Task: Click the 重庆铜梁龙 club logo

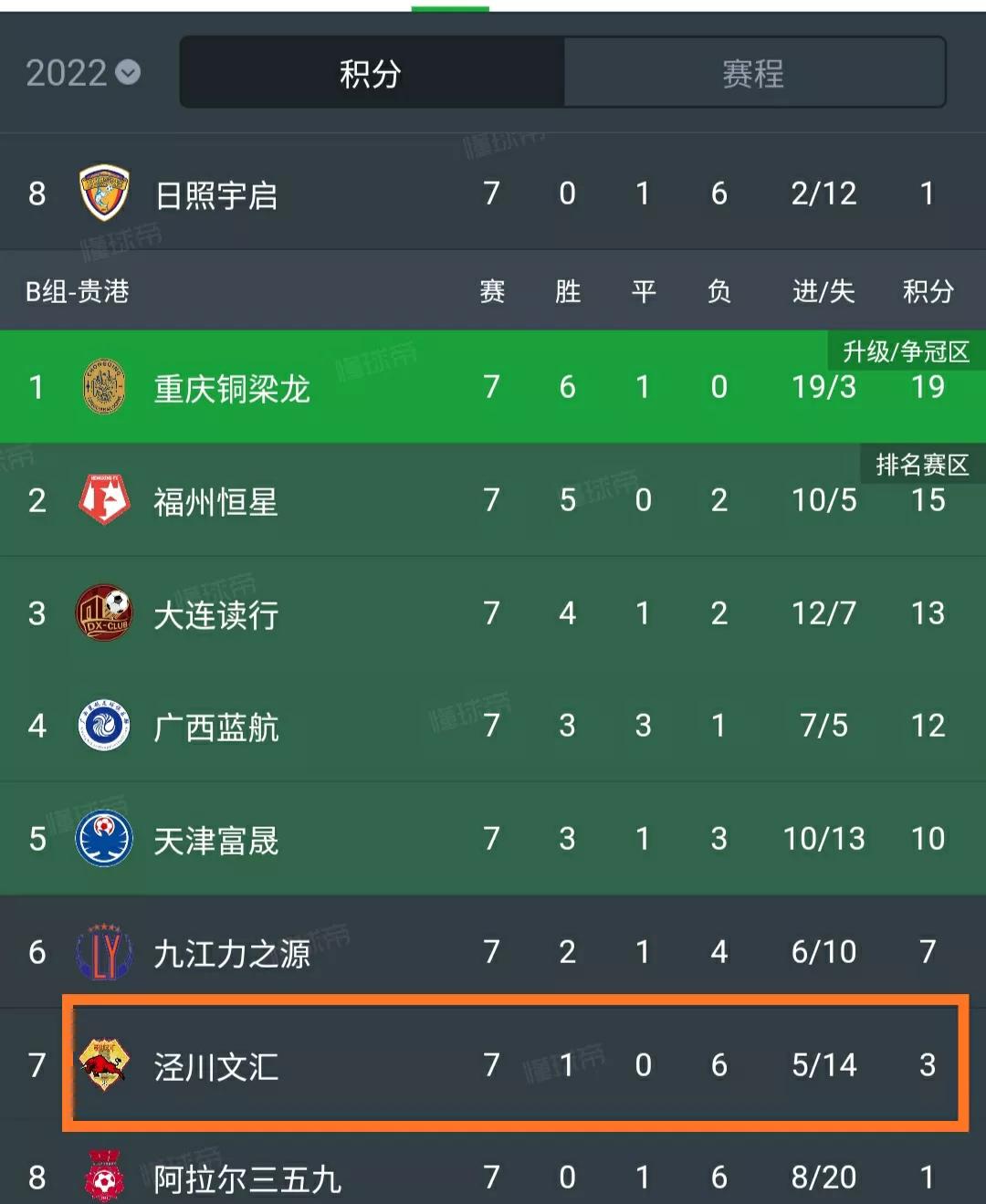Action: [x=103, y=388]
